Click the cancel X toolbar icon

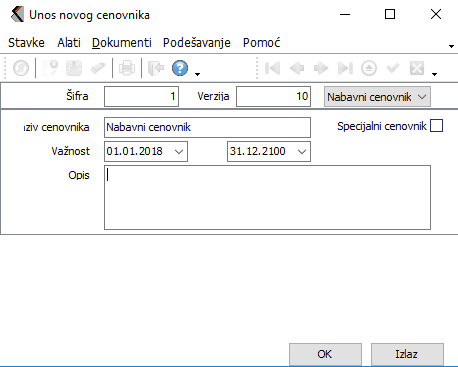pos(417,68)
